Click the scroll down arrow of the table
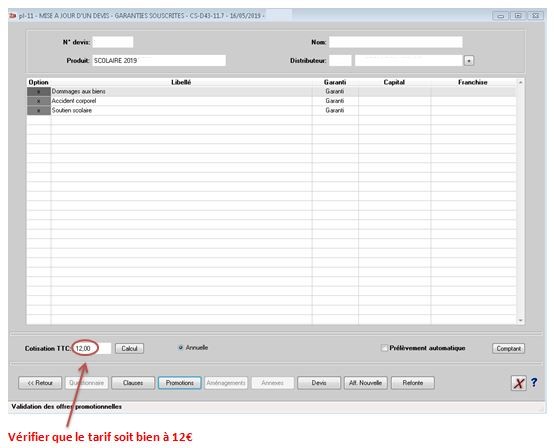This screenshot has height=448, width=554. 520,320
